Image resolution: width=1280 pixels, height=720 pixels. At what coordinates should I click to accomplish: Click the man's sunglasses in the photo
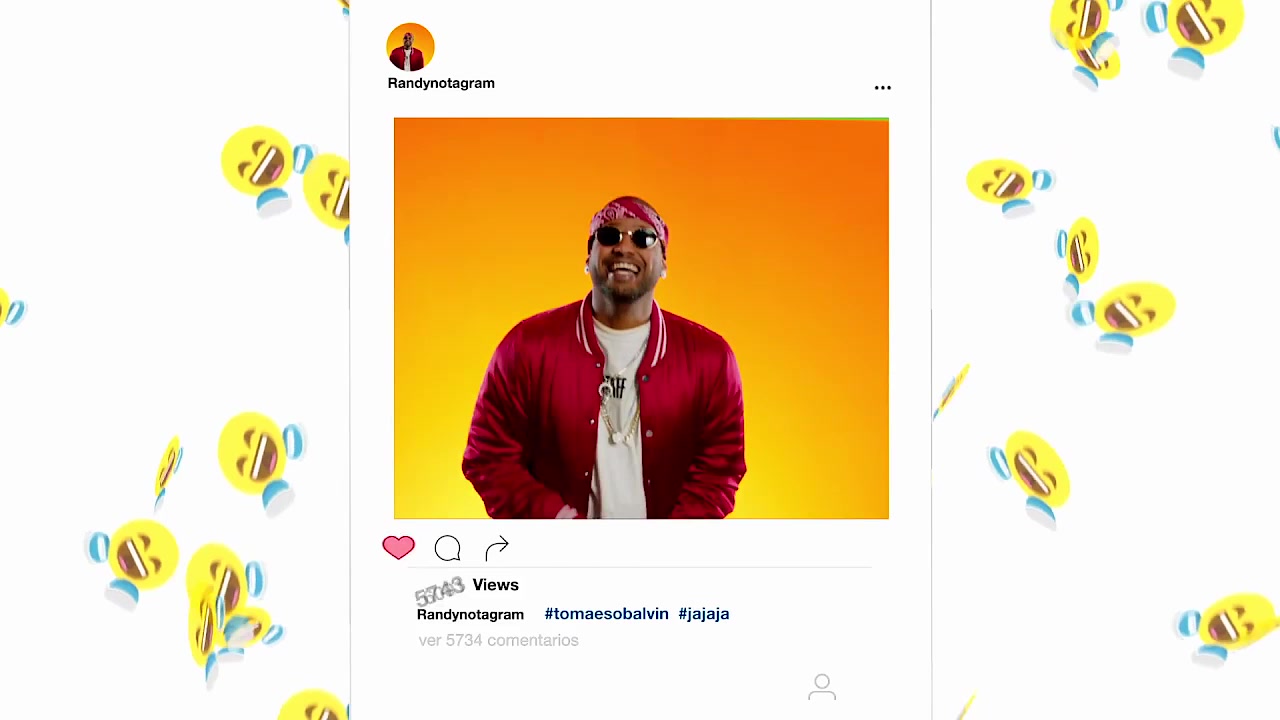[627, 237]
